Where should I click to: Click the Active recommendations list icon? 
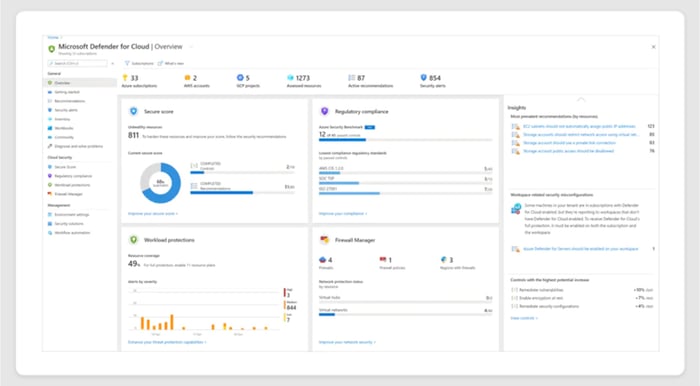[x=352, y=78]
